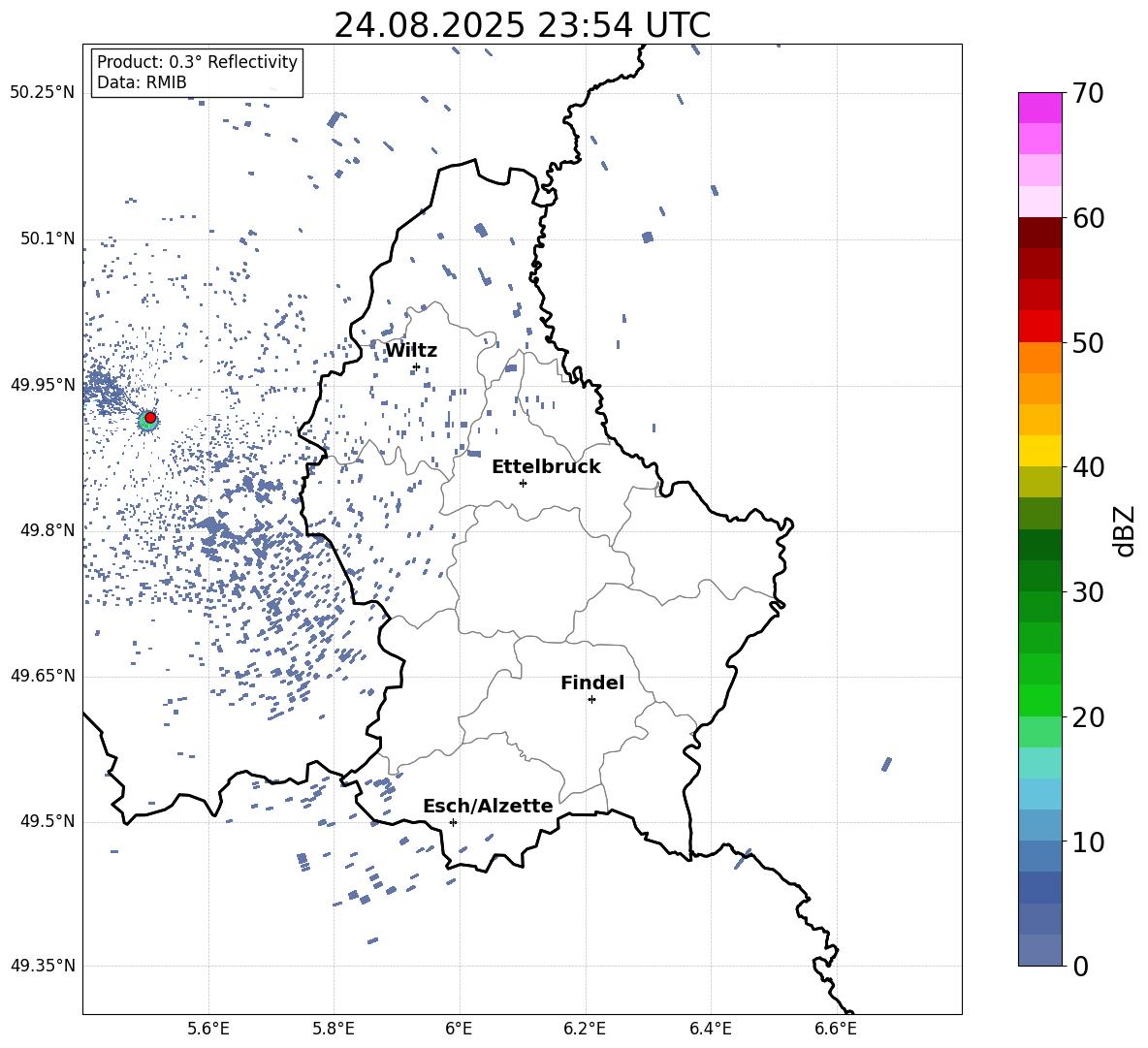Click the 49.95°N latitude label
1148x1048 pixels.
43,385
